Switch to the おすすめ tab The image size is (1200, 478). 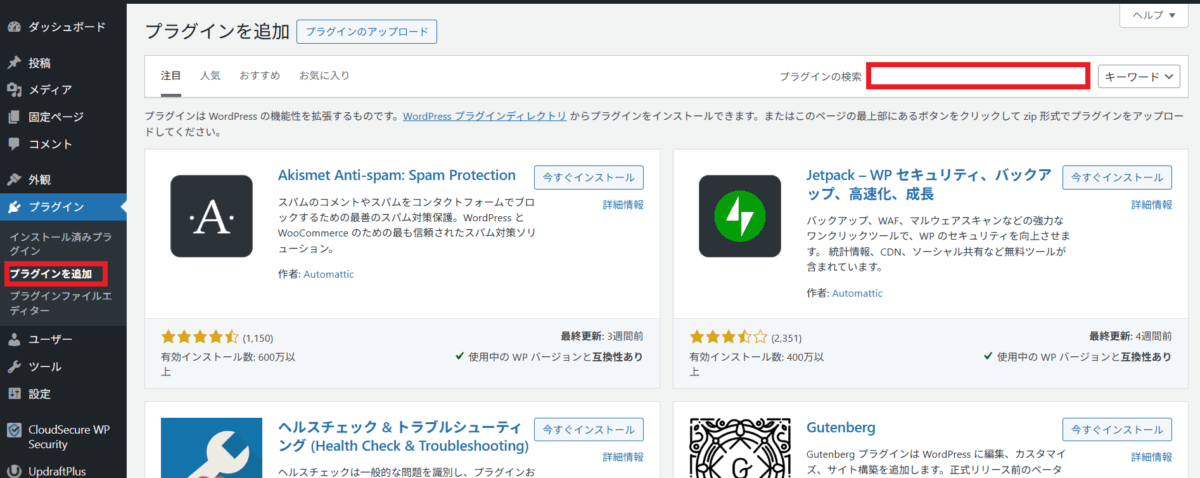click(x=259, y=76)
